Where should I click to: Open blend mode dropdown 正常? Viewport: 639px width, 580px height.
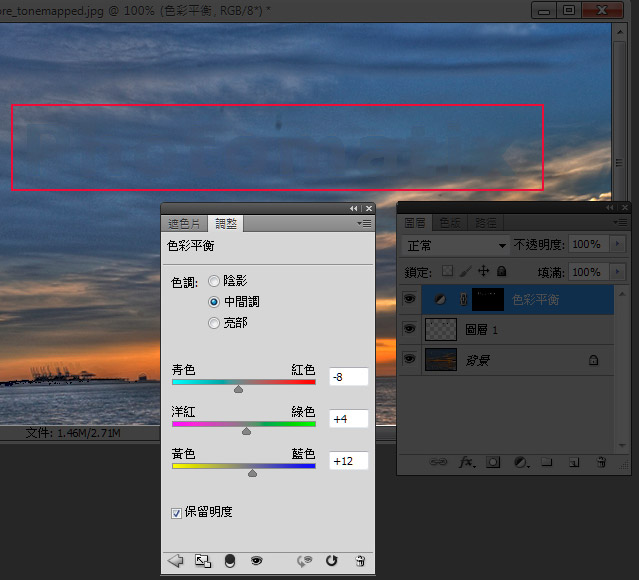(x=456, y=245)
